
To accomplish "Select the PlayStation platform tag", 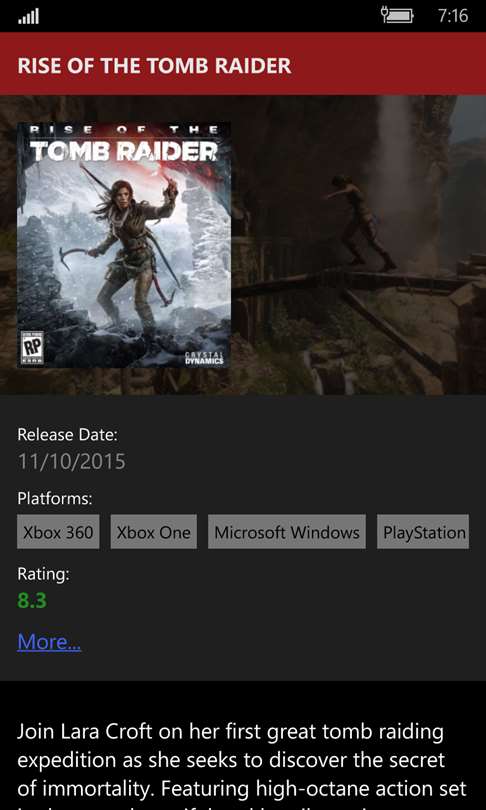I will (423, 532).
